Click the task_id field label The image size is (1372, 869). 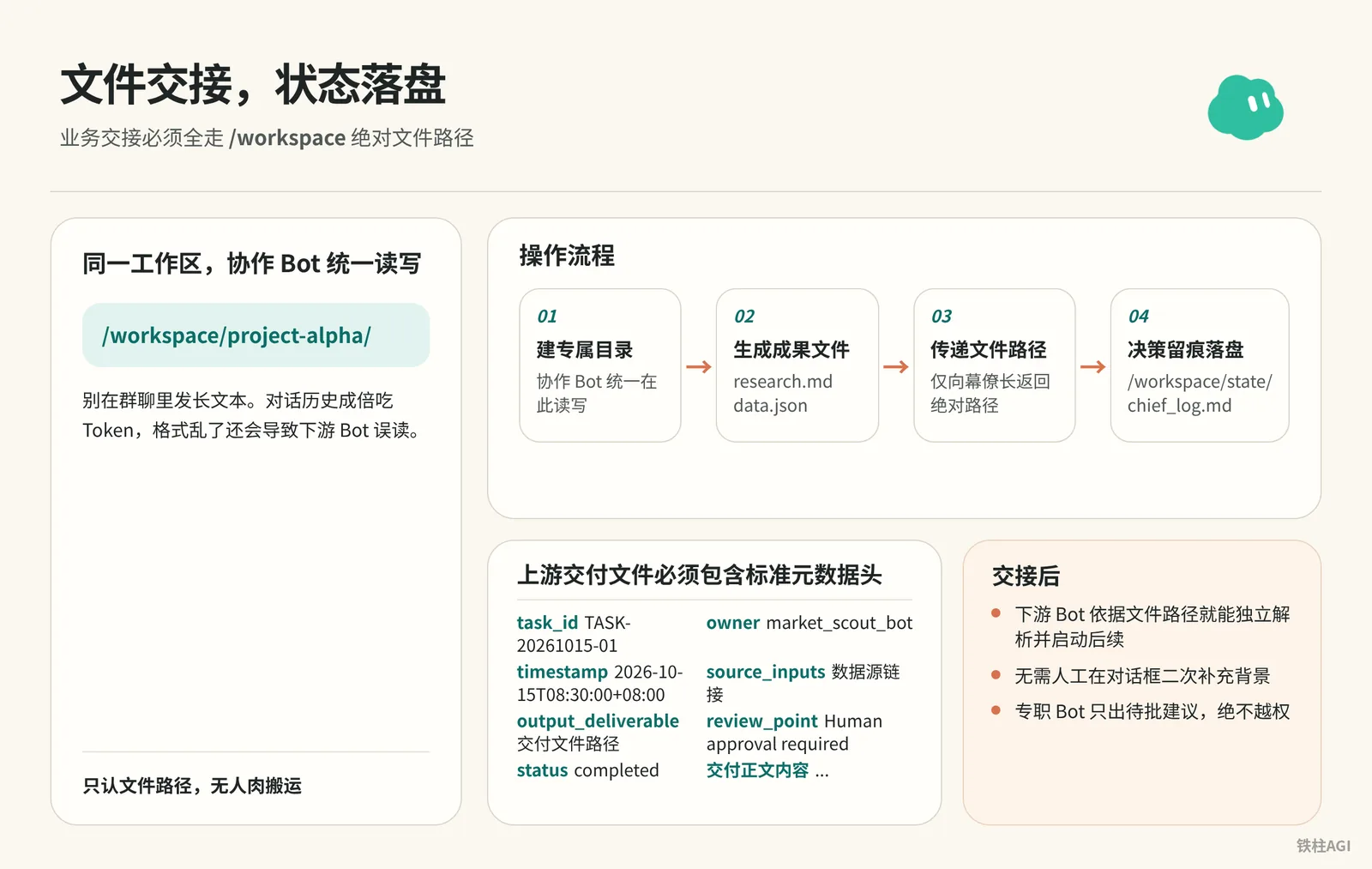coord(547,622)
